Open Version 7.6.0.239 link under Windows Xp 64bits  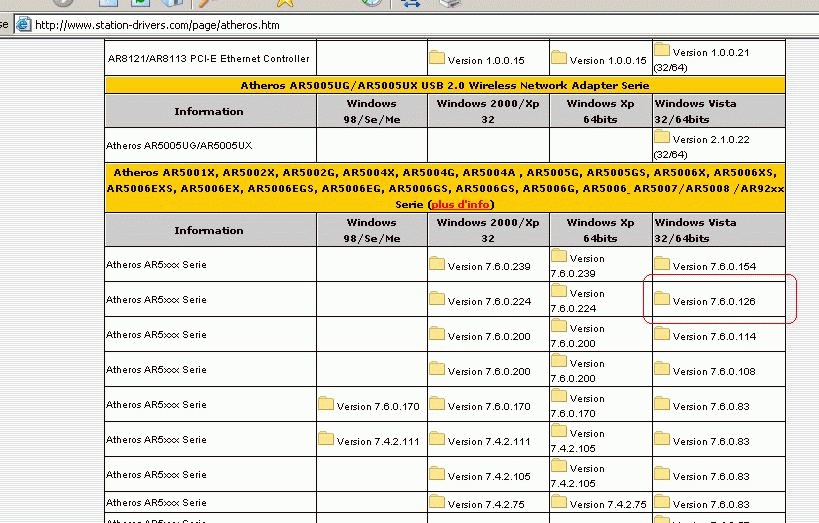[578, 266]
